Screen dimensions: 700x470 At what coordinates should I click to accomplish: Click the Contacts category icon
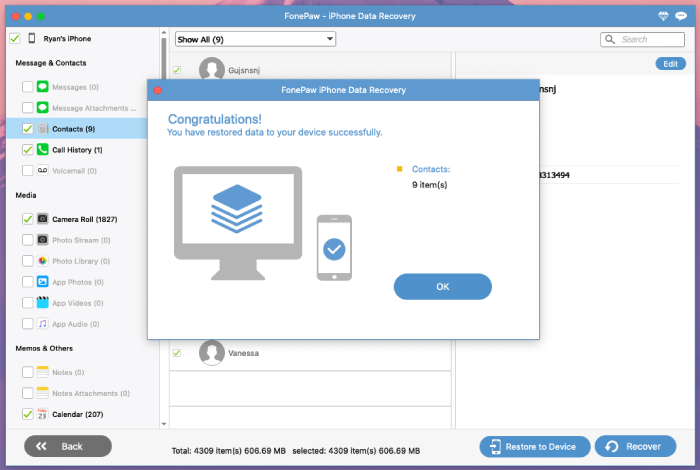42,129
